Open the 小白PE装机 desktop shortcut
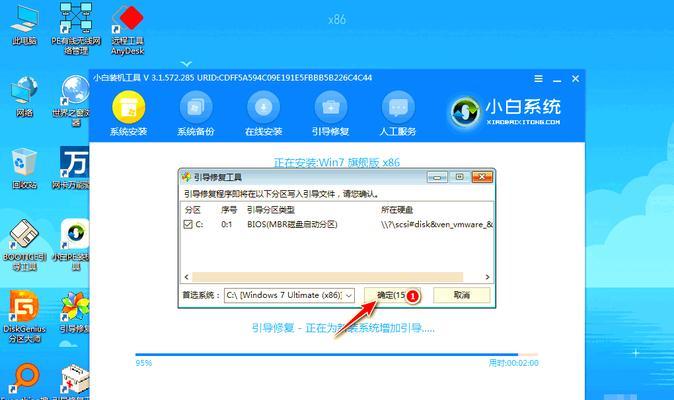Viewport: 674px width, 400px height. pos(71,245)
